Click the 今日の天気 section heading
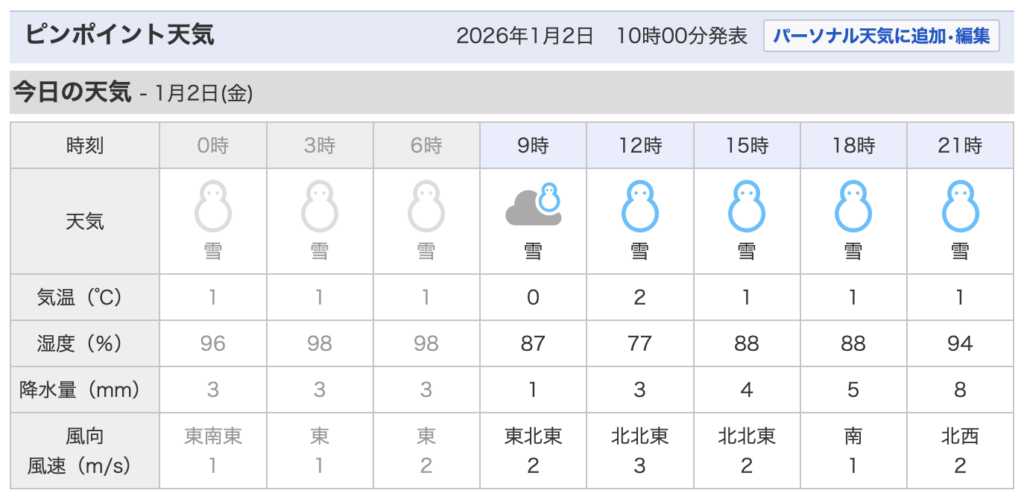Viewport: 1024px width, 502px height. tap(72, 93)
